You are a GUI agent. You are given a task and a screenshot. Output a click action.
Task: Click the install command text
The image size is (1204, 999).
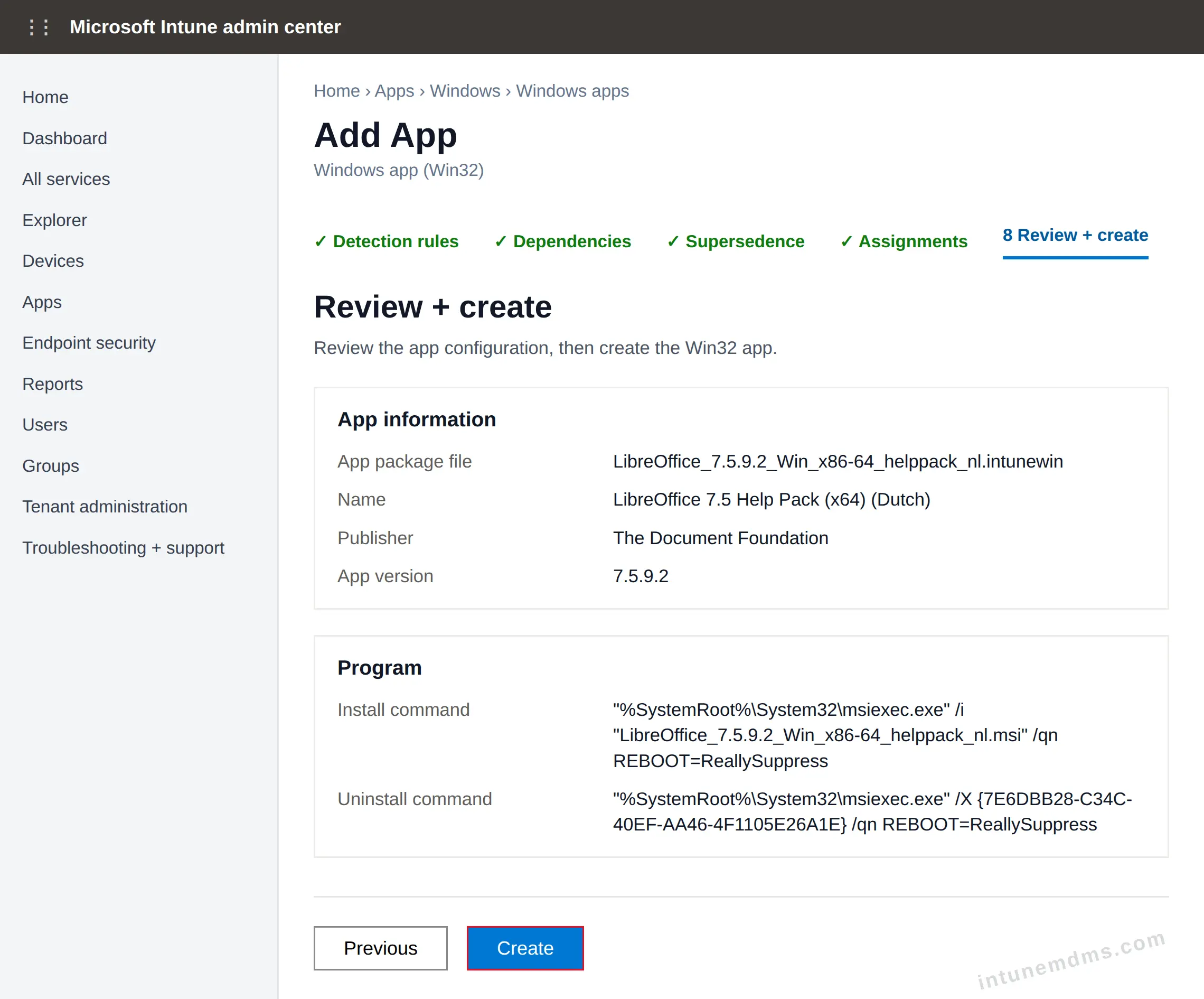coord(835,735)
